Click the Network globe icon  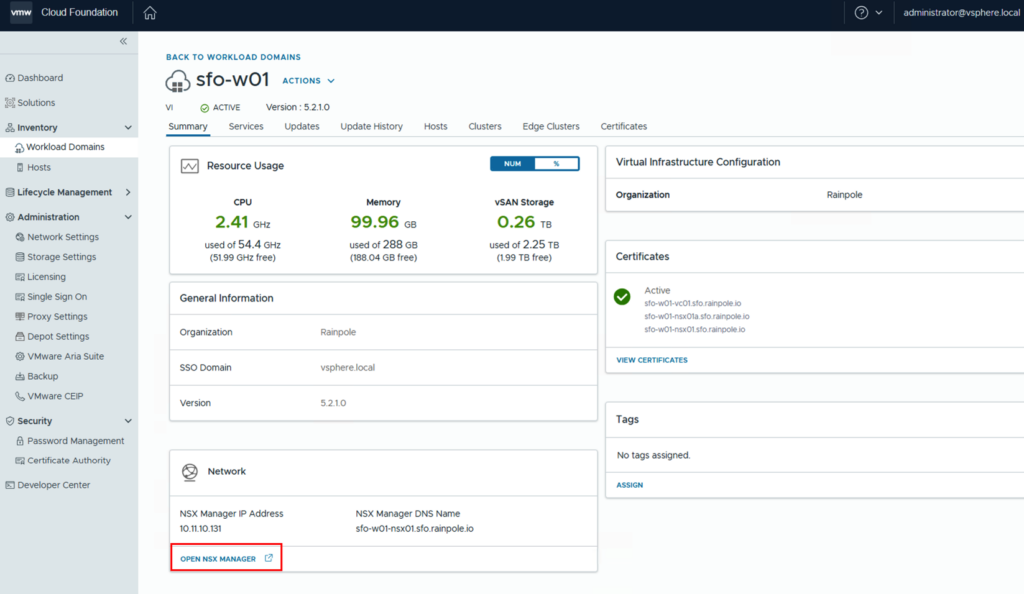coord(189,472)
